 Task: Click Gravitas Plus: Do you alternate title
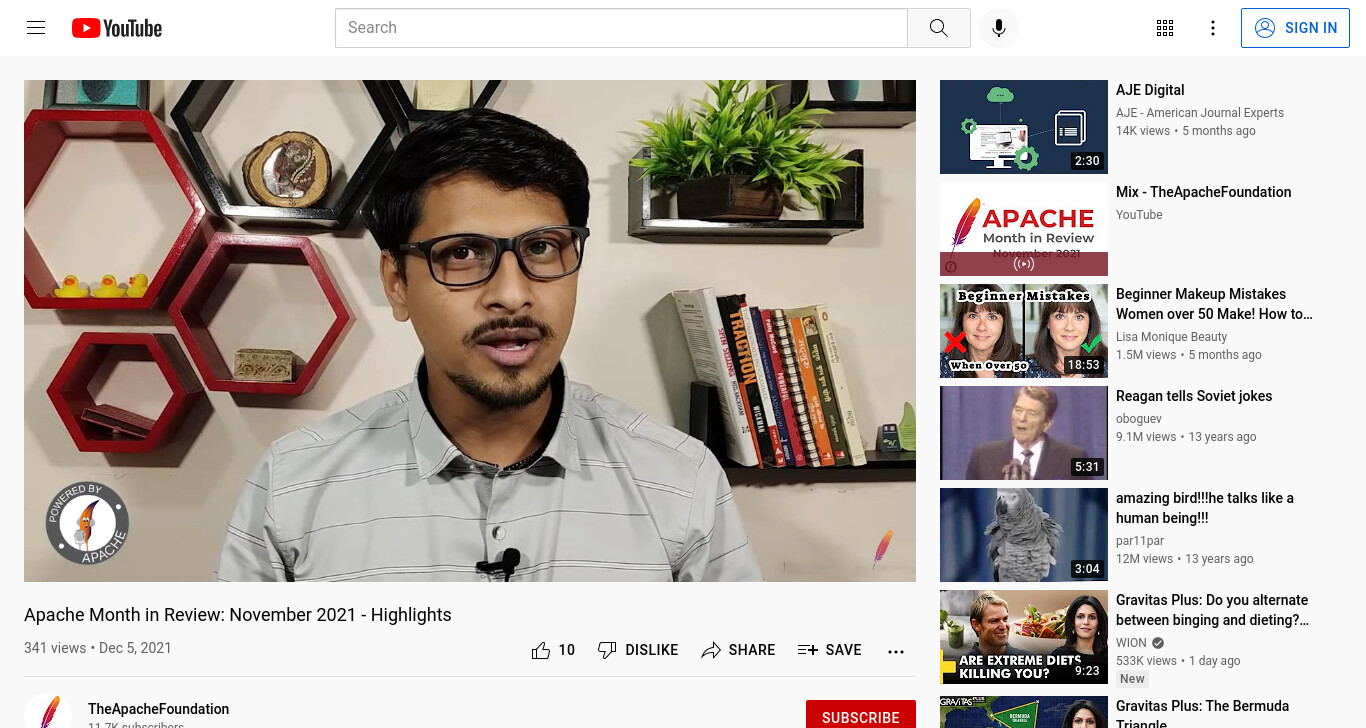(x=1212, y=610)
